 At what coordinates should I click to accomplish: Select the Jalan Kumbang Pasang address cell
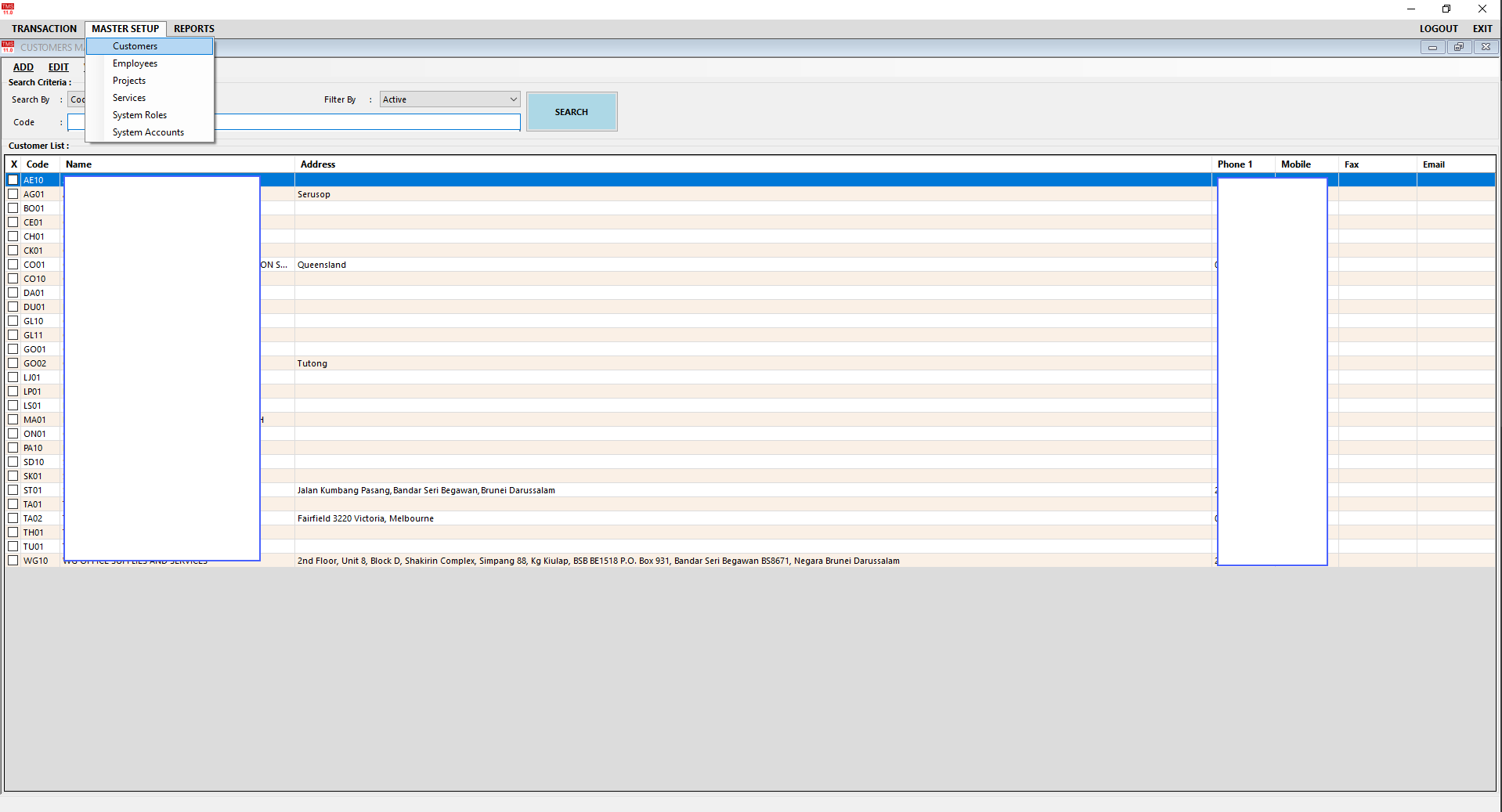[753, 490]
